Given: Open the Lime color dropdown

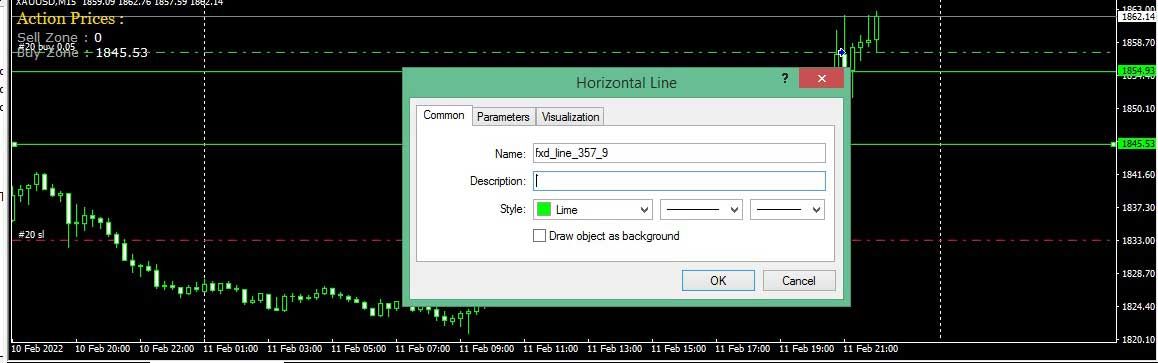Looking at the screenshot, I should 592,210.
